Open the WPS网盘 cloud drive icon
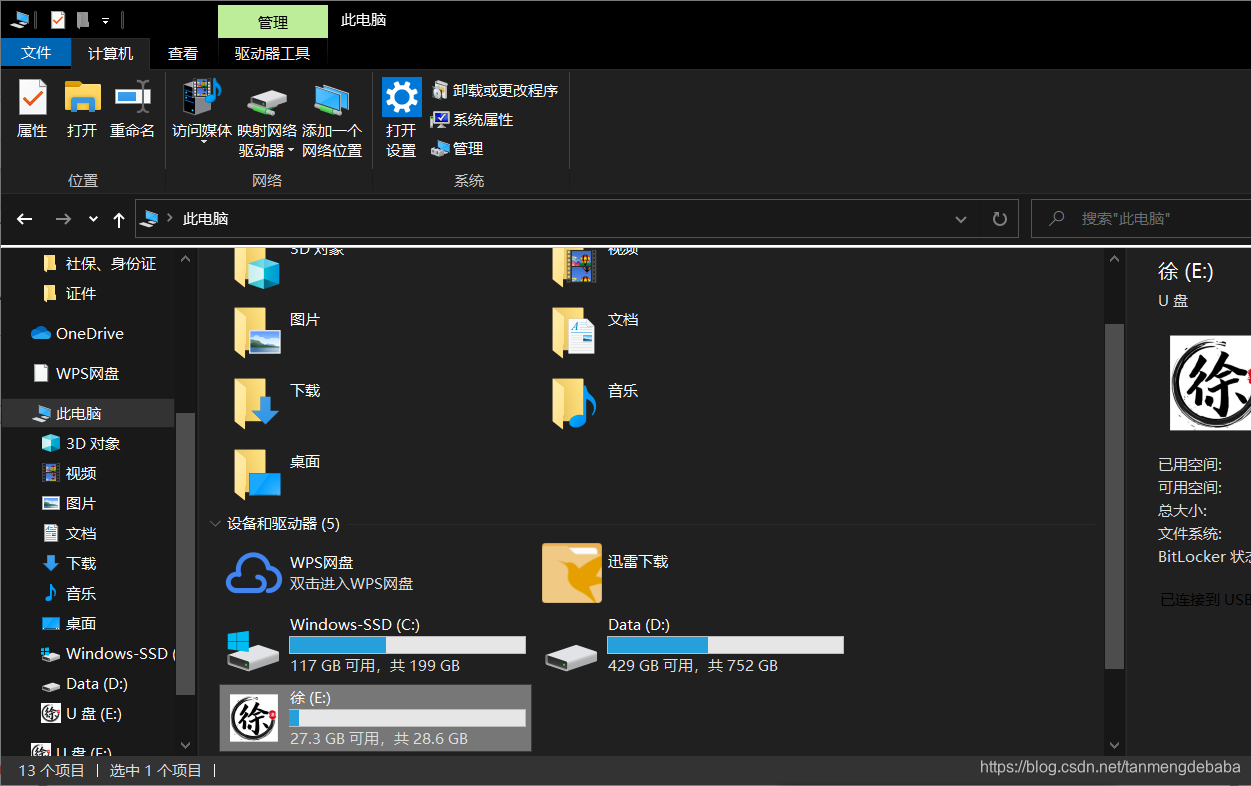 (254, 573)
